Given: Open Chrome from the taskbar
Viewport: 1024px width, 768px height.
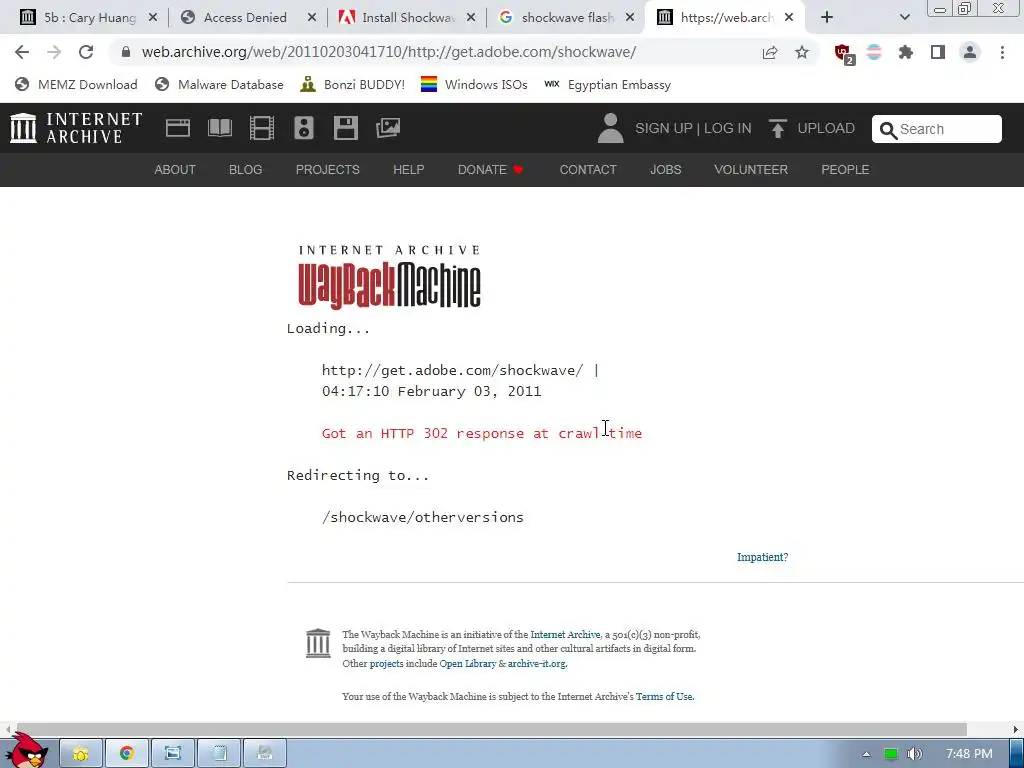Looking at the screenshot, I should pos(127,754).
